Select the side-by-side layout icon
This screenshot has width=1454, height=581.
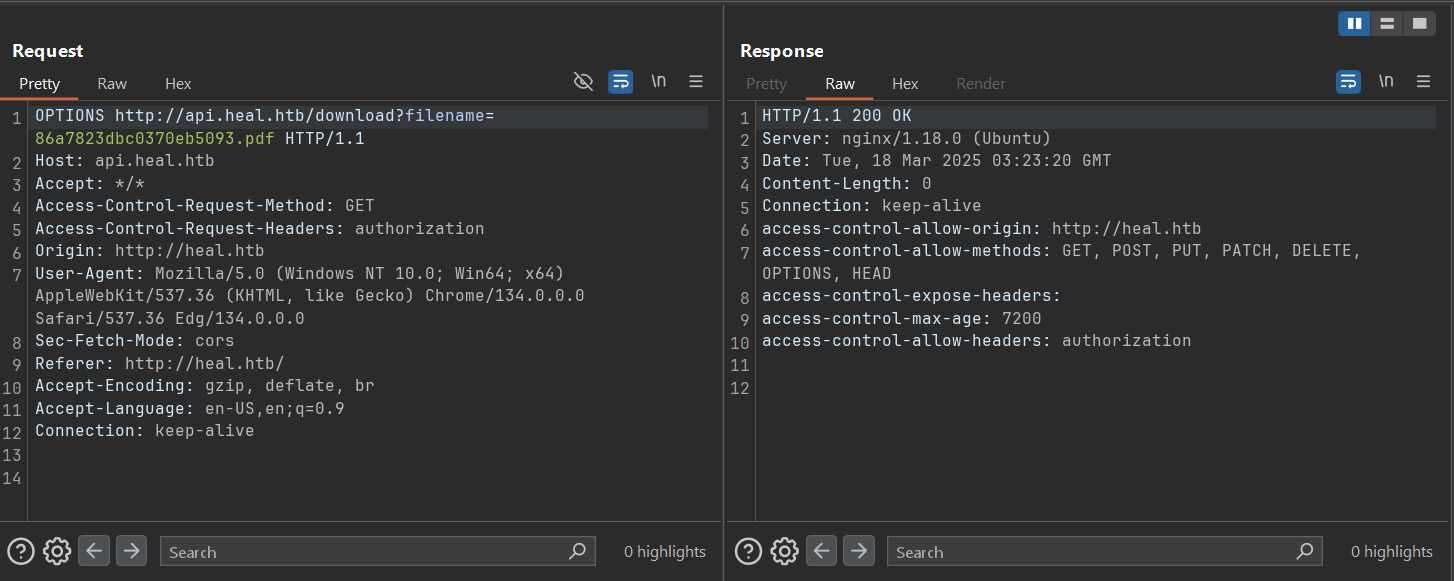point(1355,23)
